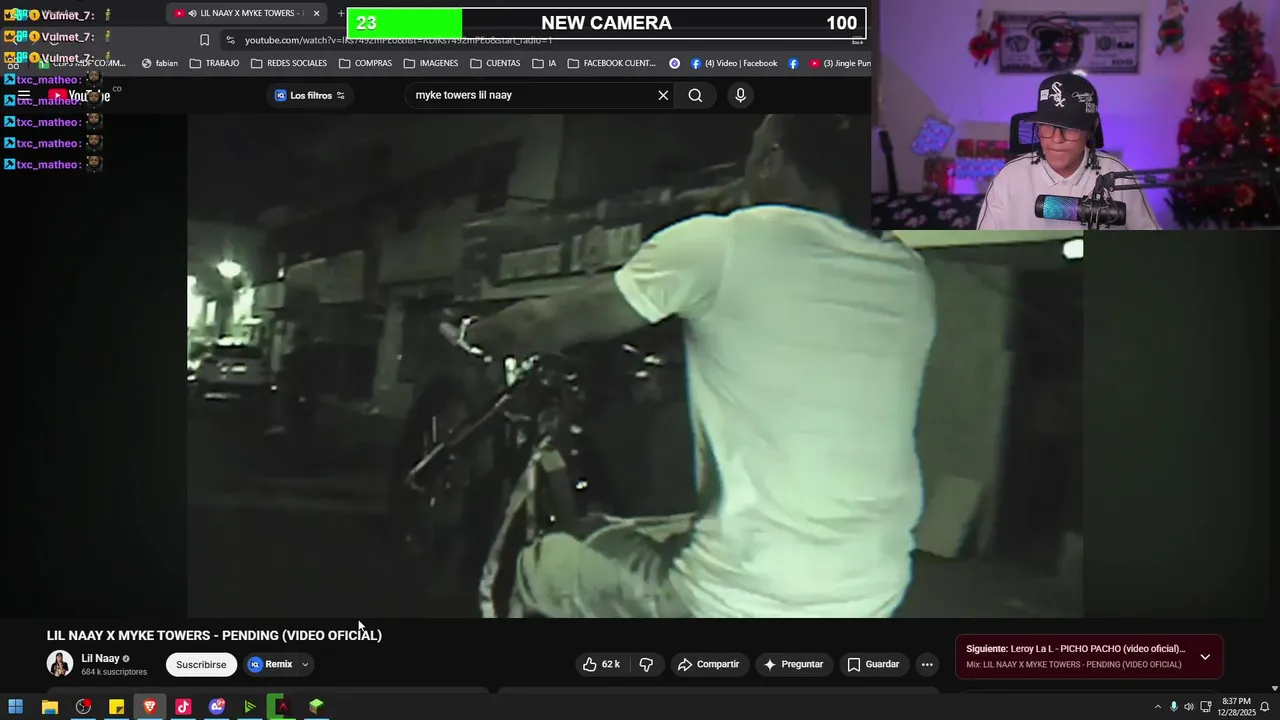Clear the search query with X icon
1280x720 pixels.
663,95
